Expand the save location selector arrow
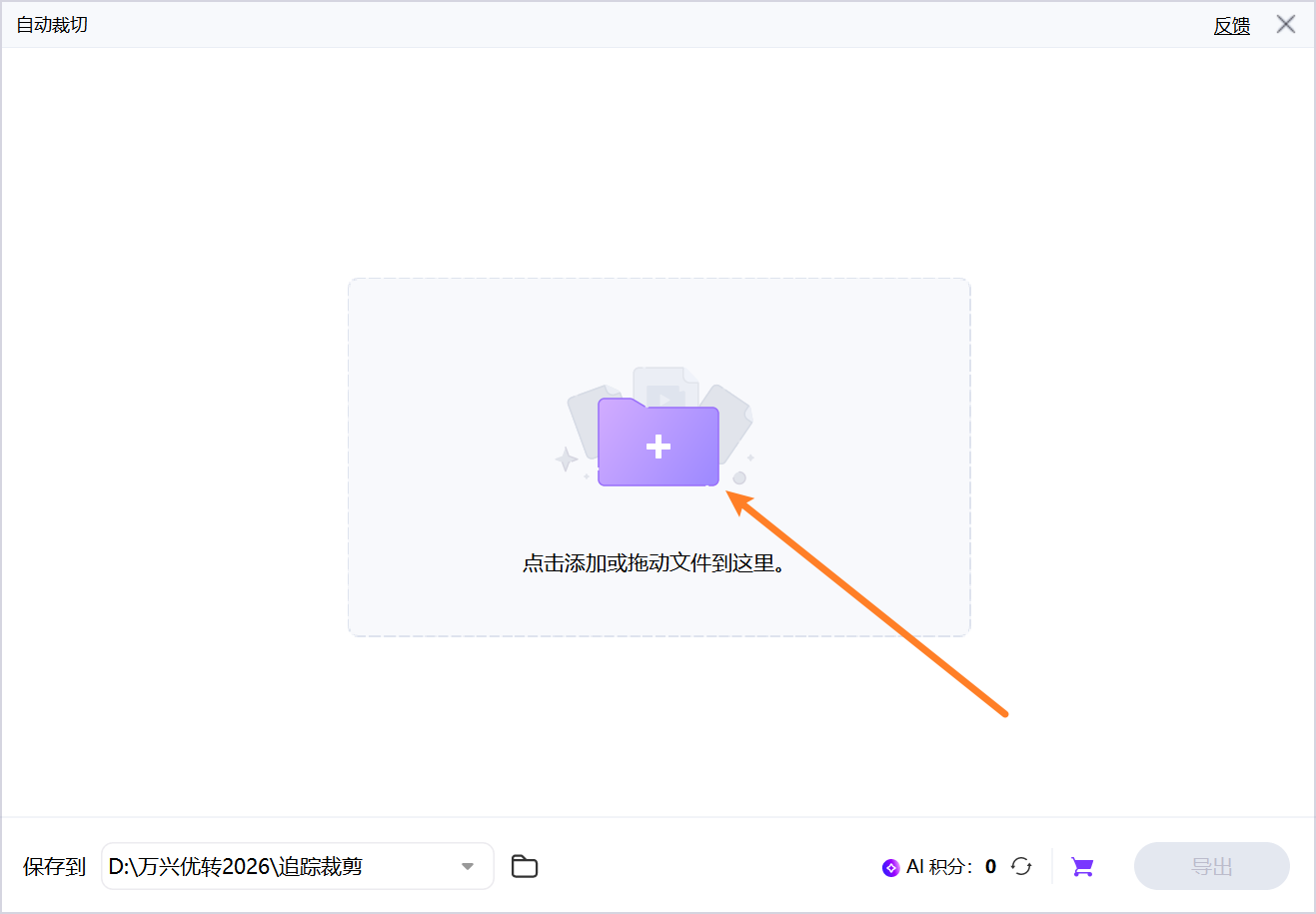Viewport: 1316px width, 914px height. pyautogui.click(x=467, y=866)
